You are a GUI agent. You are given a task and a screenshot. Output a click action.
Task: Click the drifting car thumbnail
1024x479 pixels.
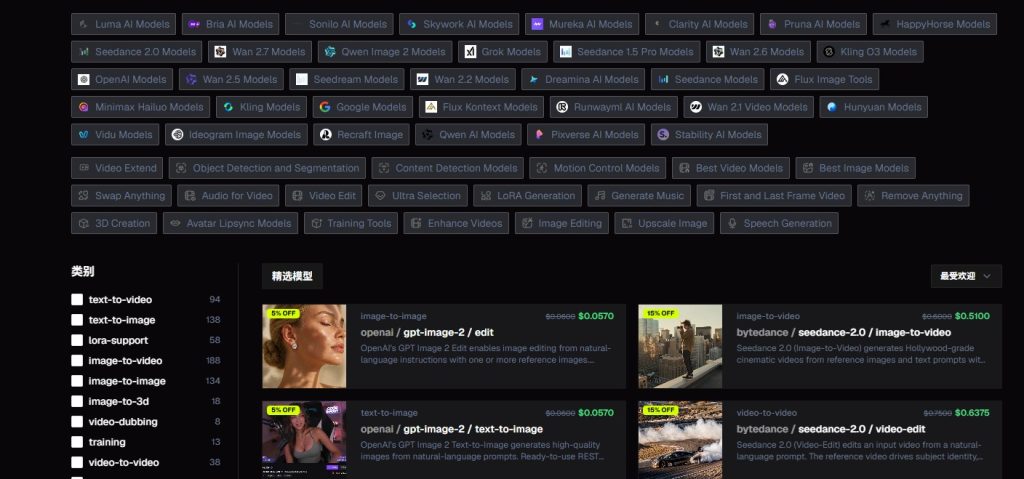coord(680,440)
